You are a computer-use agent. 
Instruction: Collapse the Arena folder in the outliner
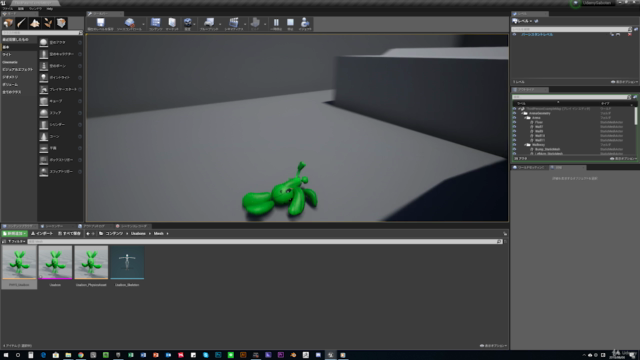pyautogui.click(x=525, y=118)
